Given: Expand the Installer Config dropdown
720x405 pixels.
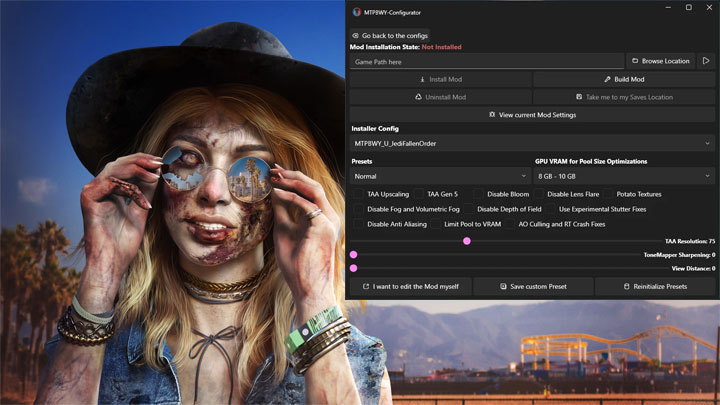Looking at the screenshot, I should [532, 143].
